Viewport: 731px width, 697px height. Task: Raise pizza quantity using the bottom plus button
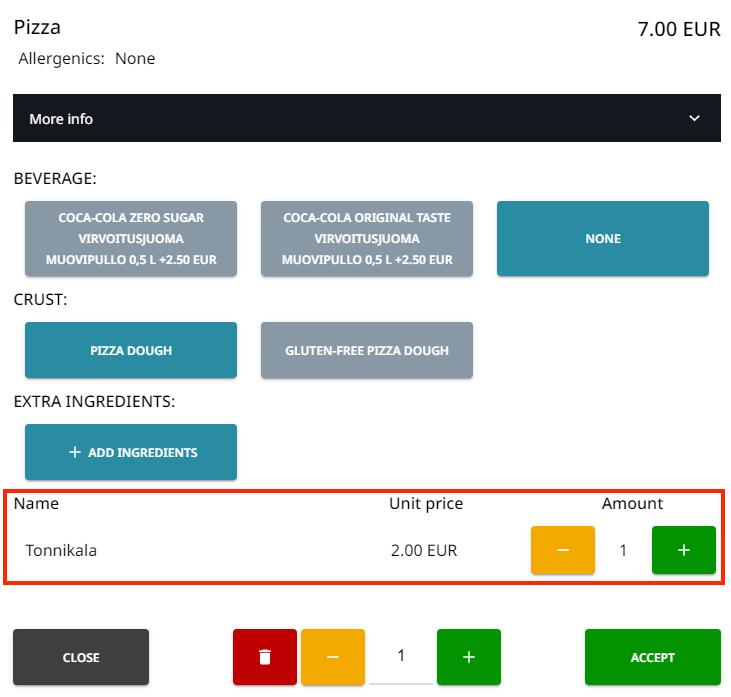pyautogui.click(x=468, y=657)
